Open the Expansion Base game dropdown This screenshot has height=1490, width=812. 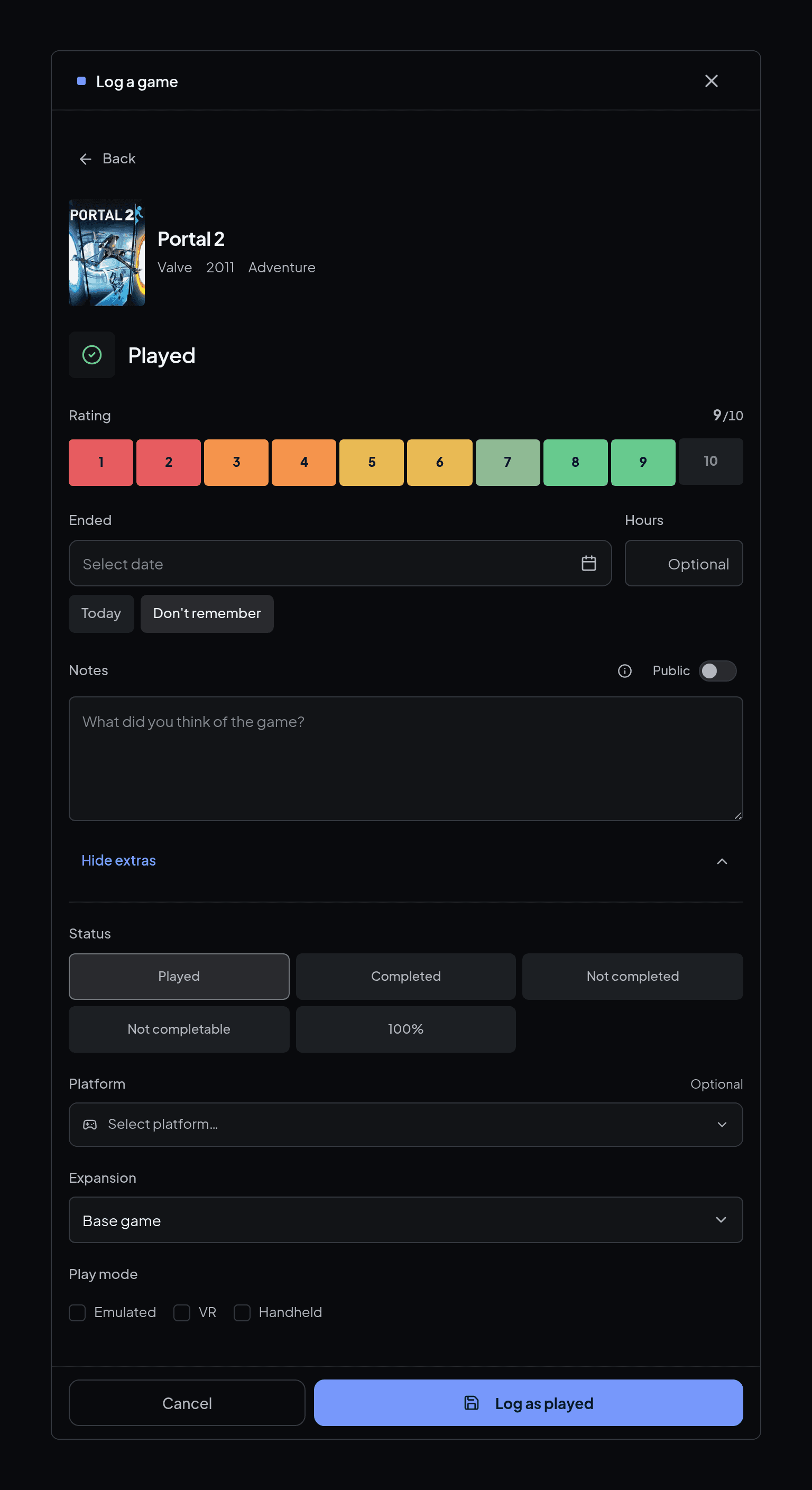406,1220
